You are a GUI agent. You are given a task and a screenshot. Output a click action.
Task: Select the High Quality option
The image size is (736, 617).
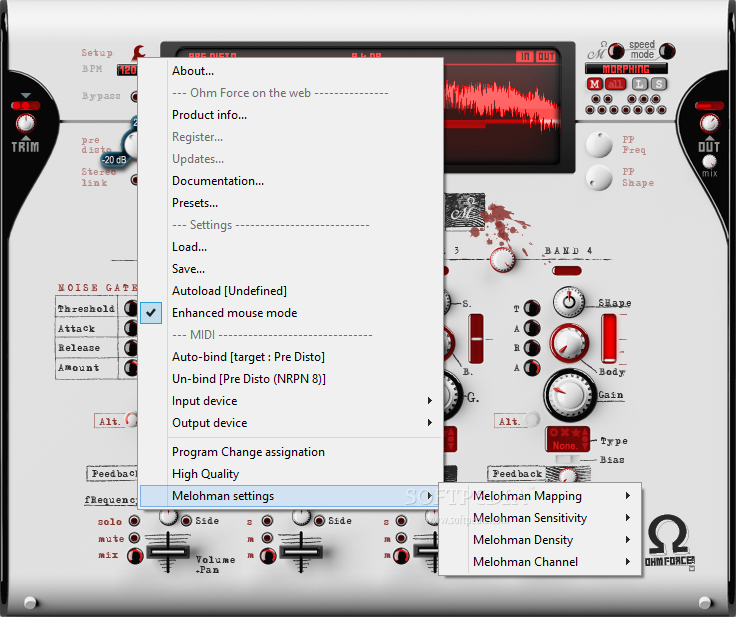click(x=292, y=474)
